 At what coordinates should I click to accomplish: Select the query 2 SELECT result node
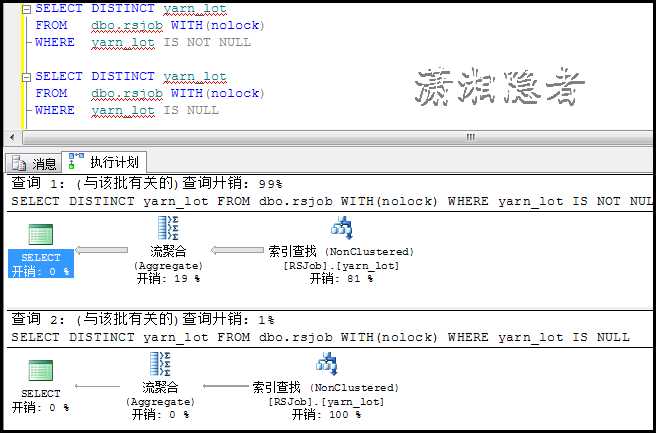[x=41, y=387]
